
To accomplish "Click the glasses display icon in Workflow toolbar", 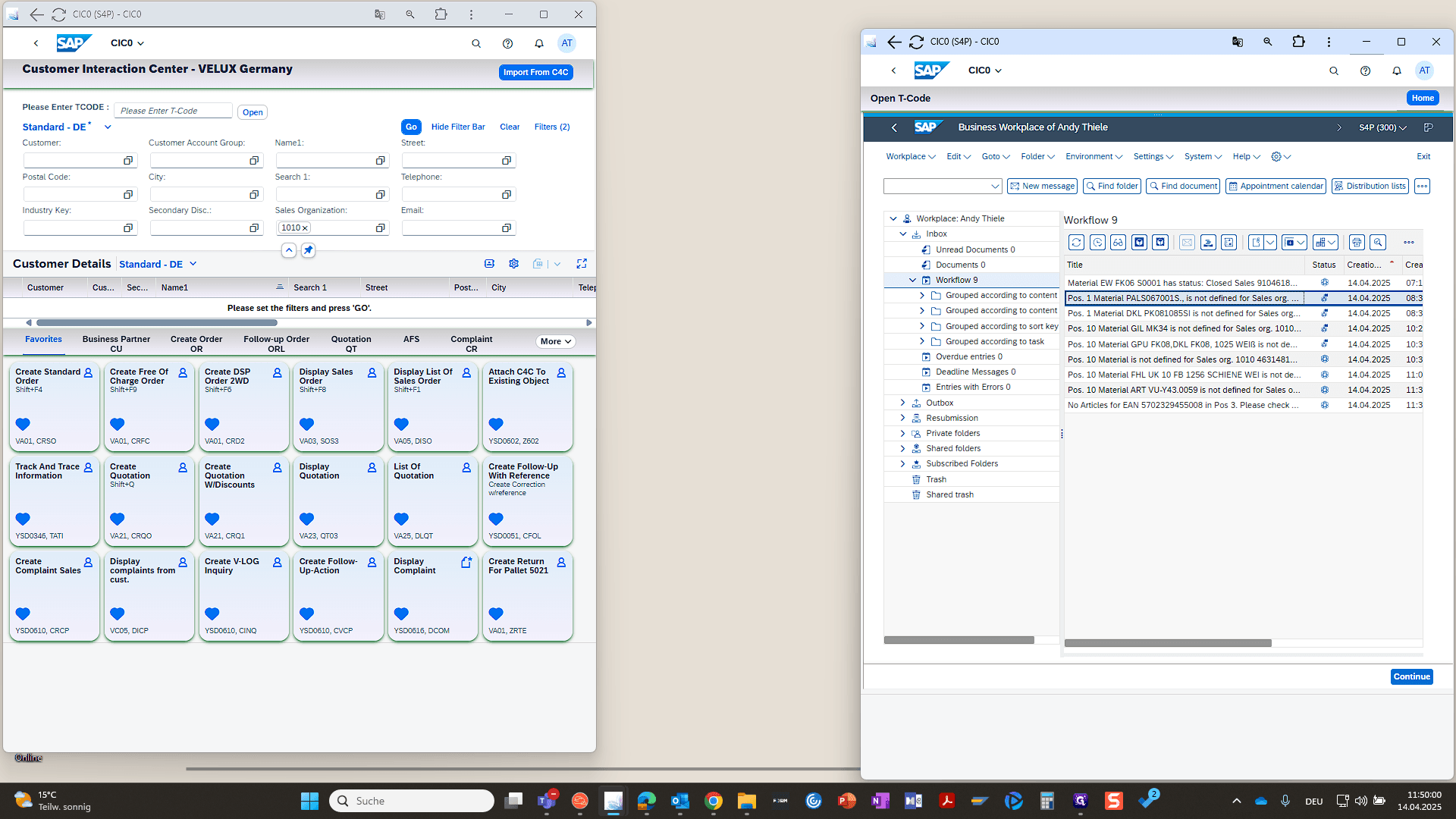I will tap(1119, 243).
